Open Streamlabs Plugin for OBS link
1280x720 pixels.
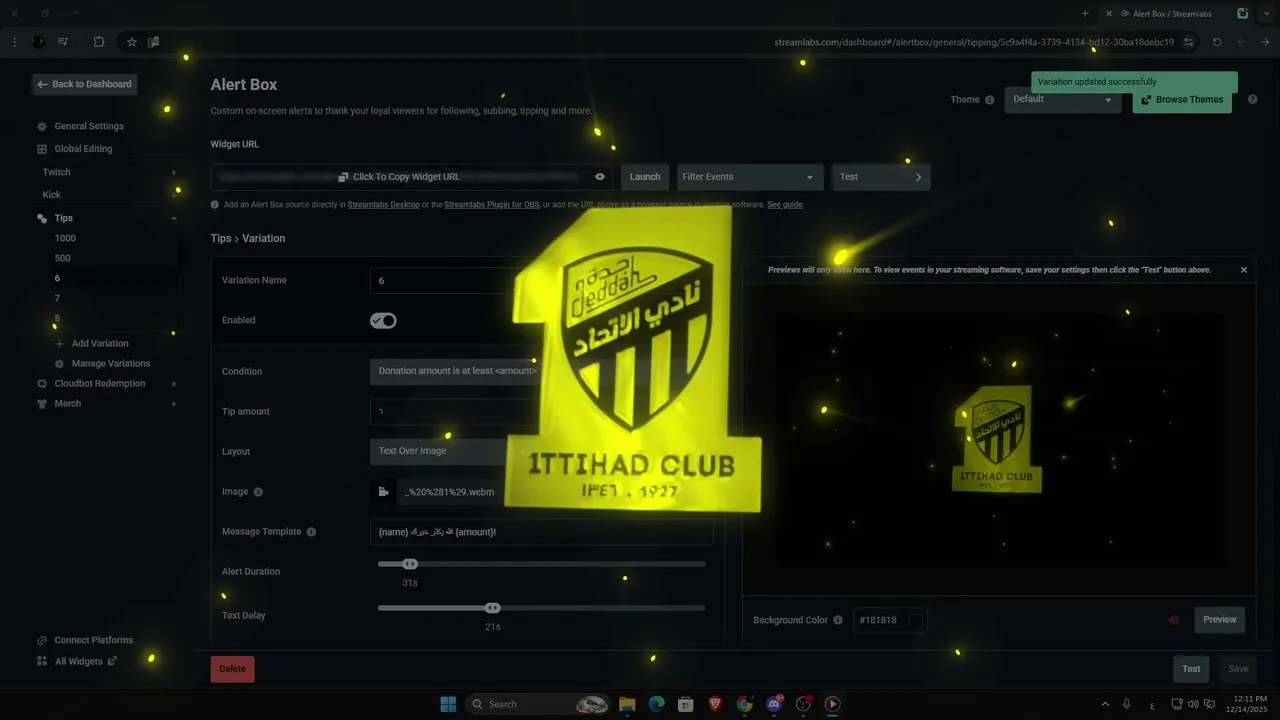pyautogui.click(x=492, y=204)
